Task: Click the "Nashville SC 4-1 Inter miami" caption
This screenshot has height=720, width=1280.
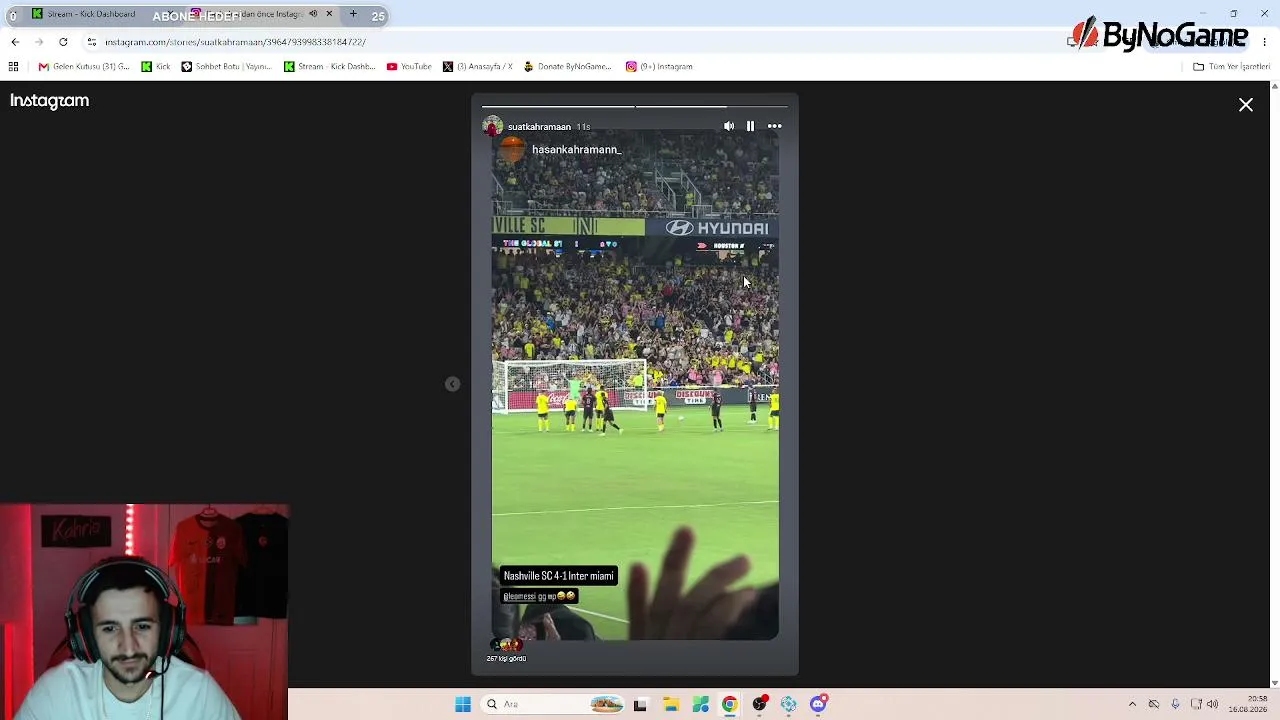Action: 558,576
